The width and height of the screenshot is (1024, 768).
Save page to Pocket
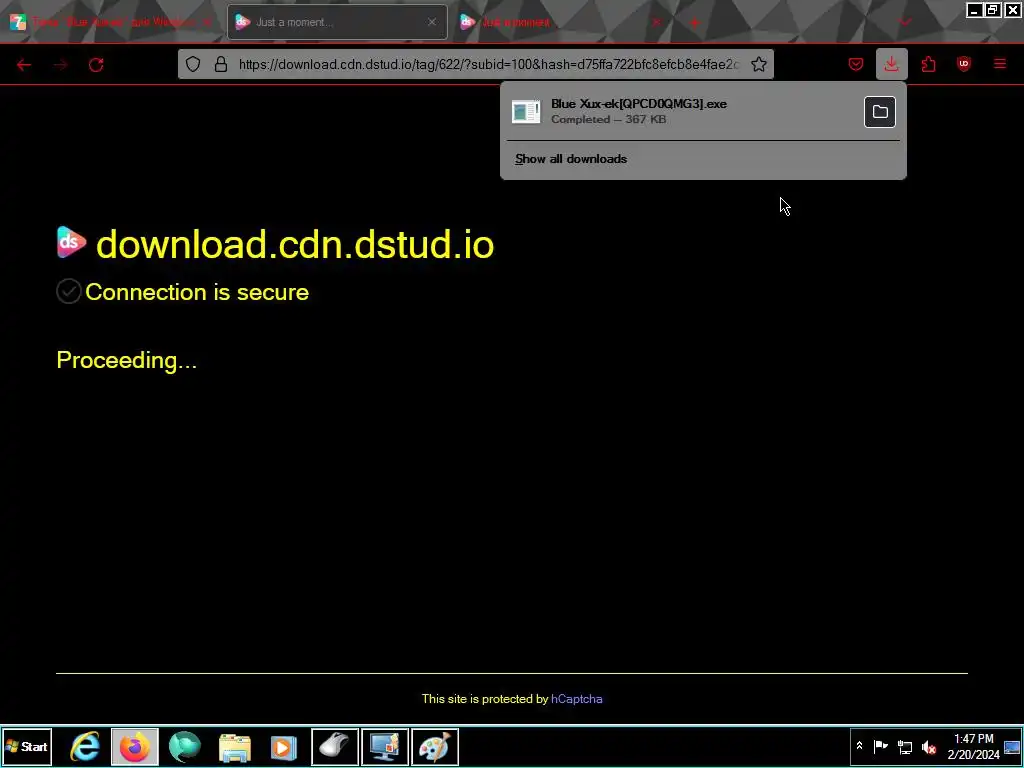[x=856, y=64]
